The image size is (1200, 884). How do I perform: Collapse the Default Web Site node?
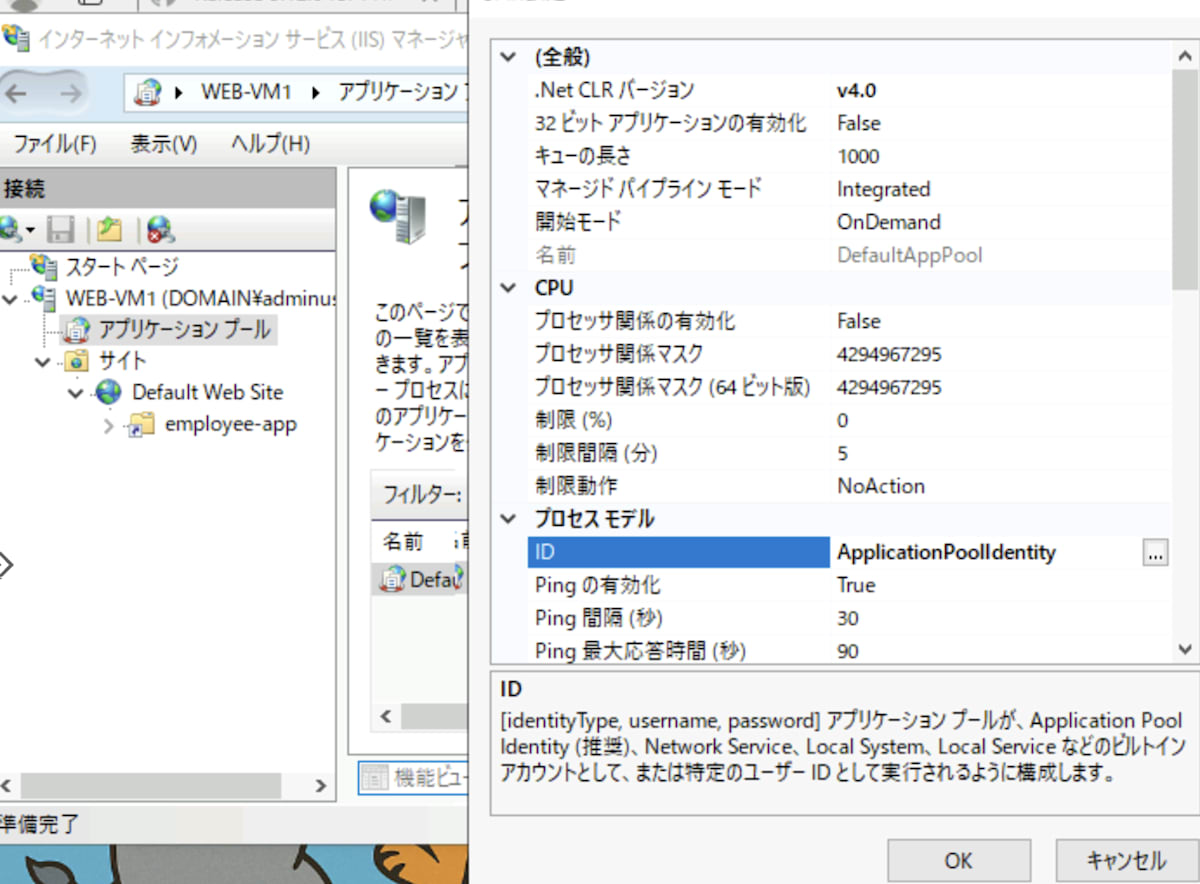pyautogui.click(x=76, y=393)
